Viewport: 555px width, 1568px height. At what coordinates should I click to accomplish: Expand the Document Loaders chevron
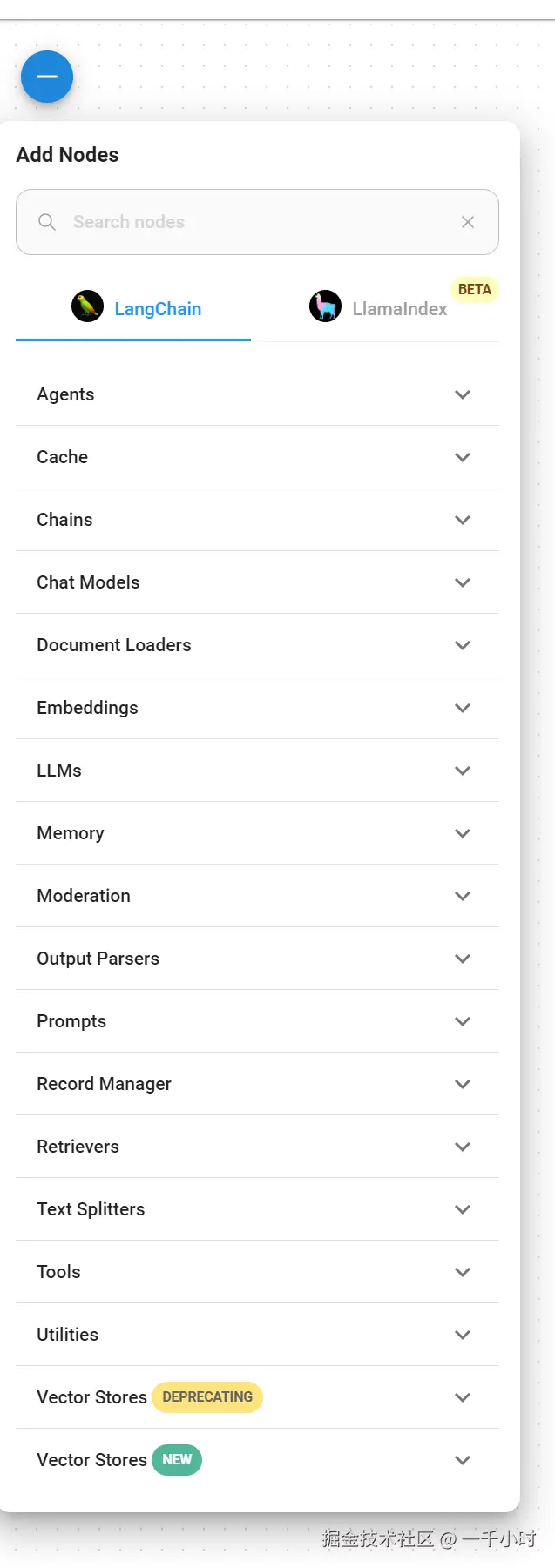click(463, 645)
